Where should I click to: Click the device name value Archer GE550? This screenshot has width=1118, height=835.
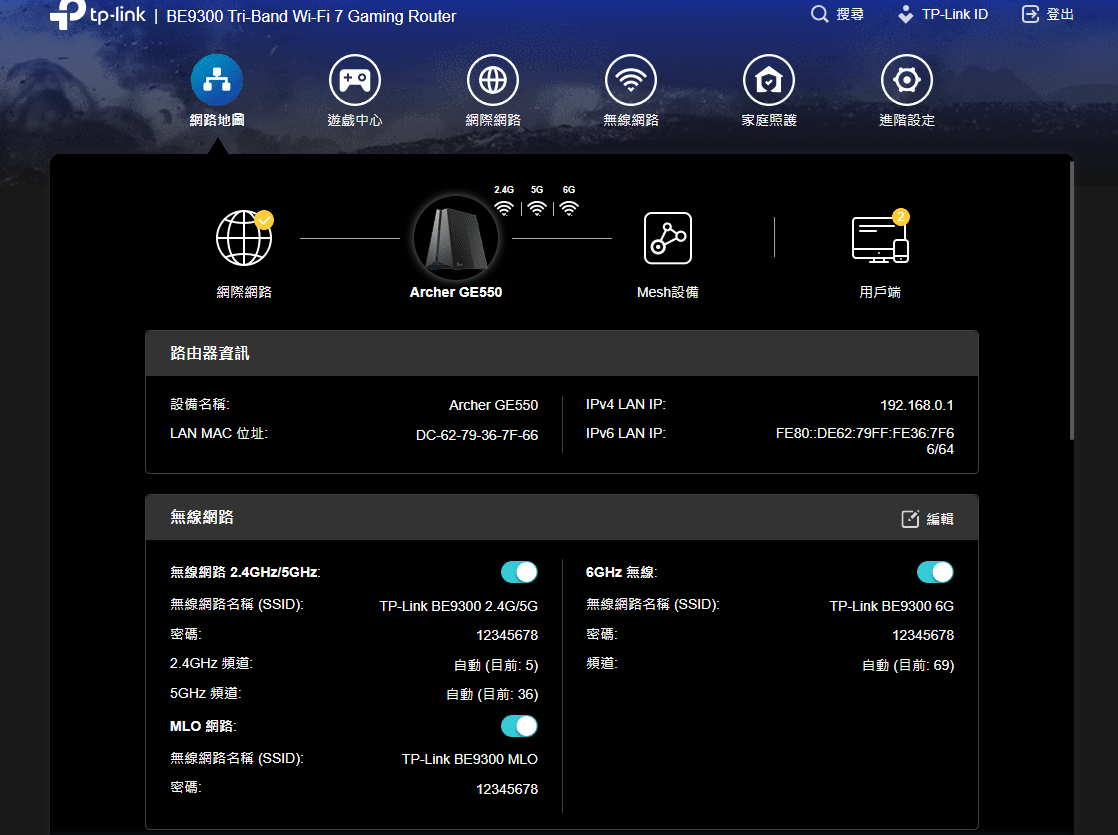pyautogui.click(x=493, y=405)
